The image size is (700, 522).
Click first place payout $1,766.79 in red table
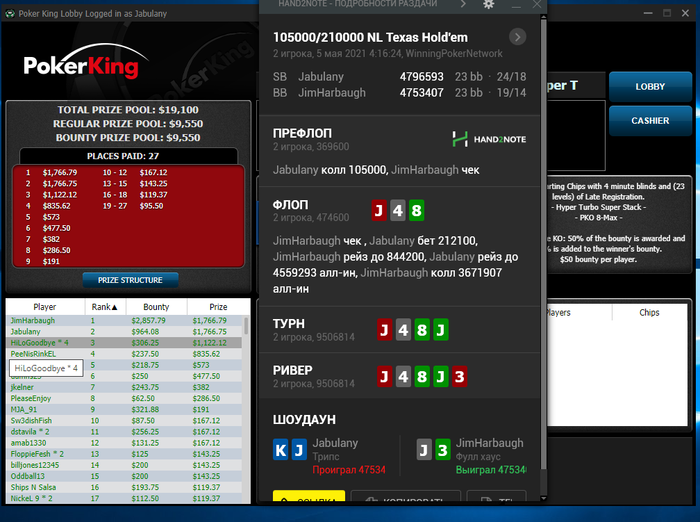point(60,172)
